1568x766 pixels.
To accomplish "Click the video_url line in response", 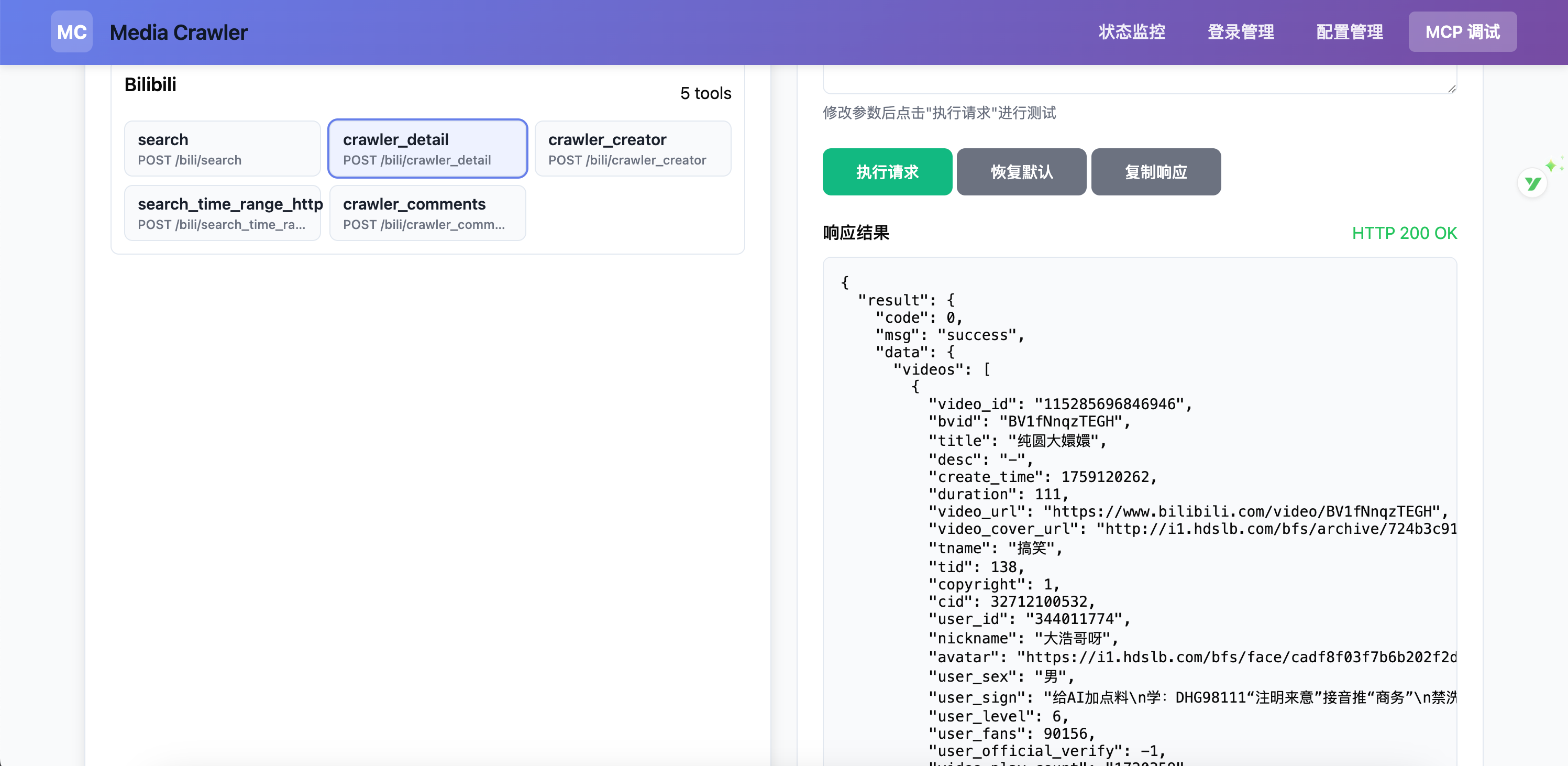I will point(1187,511).
